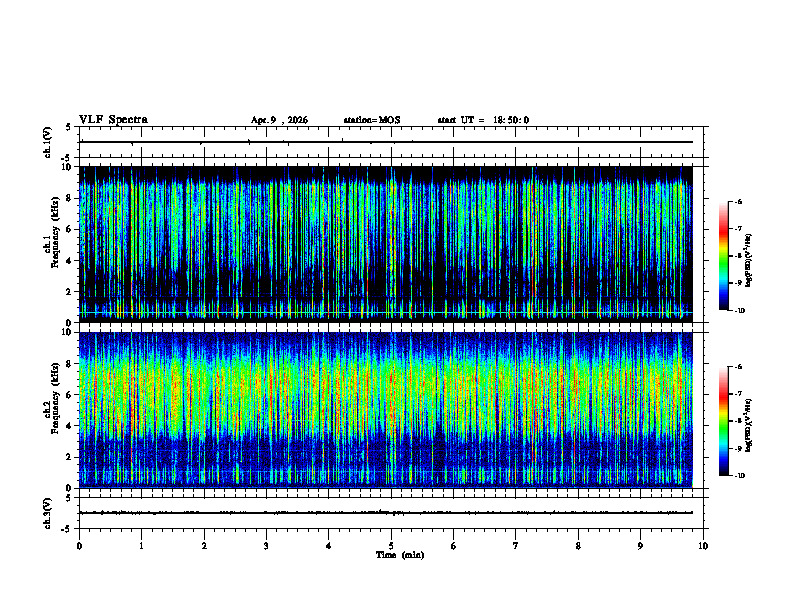Viewport: 792px width, 612px height.
Task: Click the '4' time axis tick label
Action: click(329, 546)
